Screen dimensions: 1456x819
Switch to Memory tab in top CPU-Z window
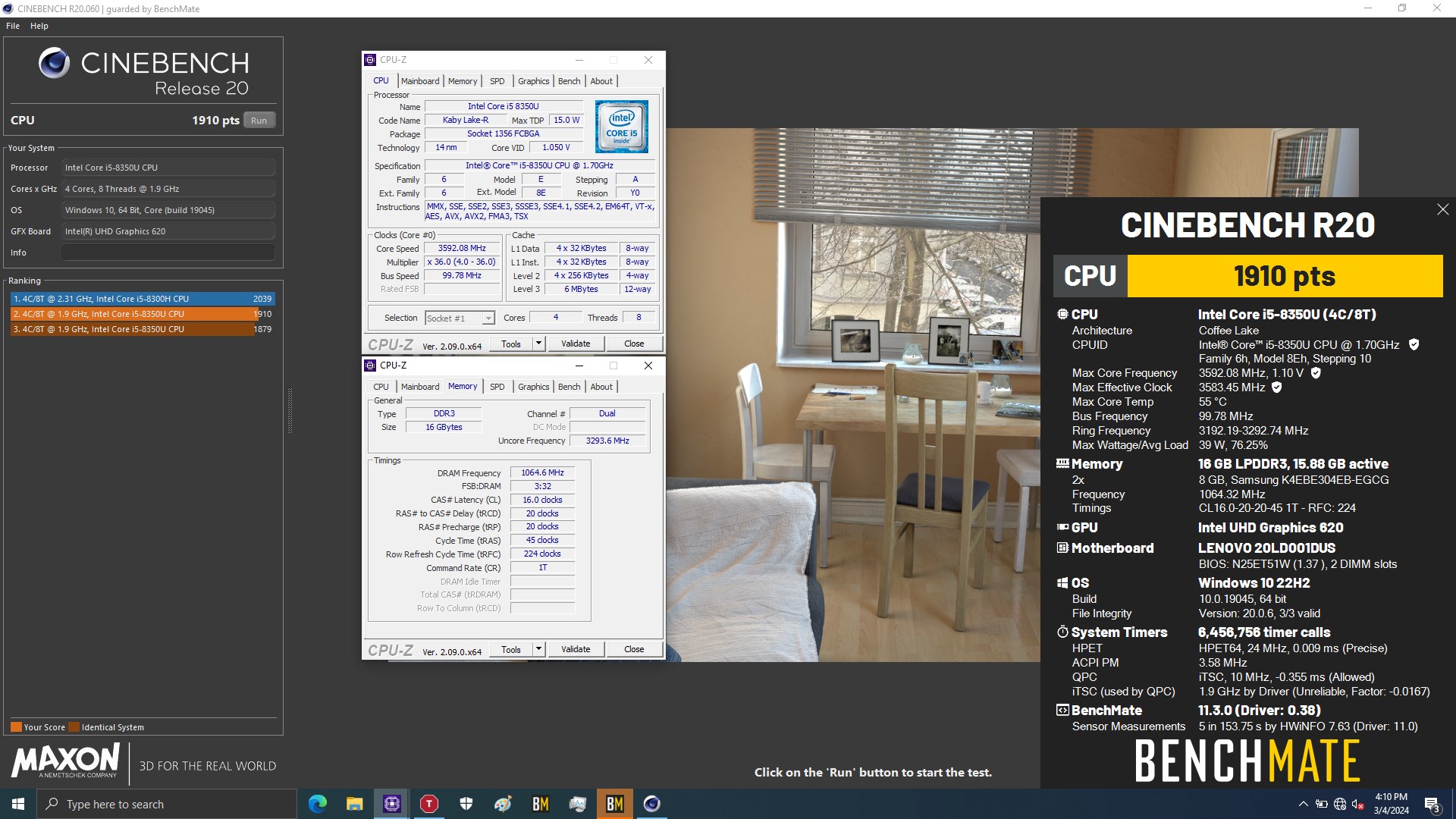[463, 81]
